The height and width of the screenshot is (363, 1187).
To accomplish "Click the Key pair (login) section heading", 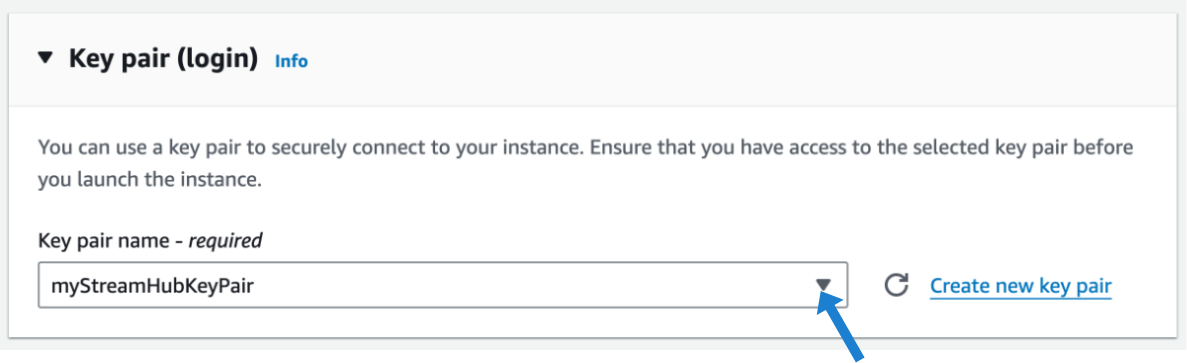I will 164,58.
